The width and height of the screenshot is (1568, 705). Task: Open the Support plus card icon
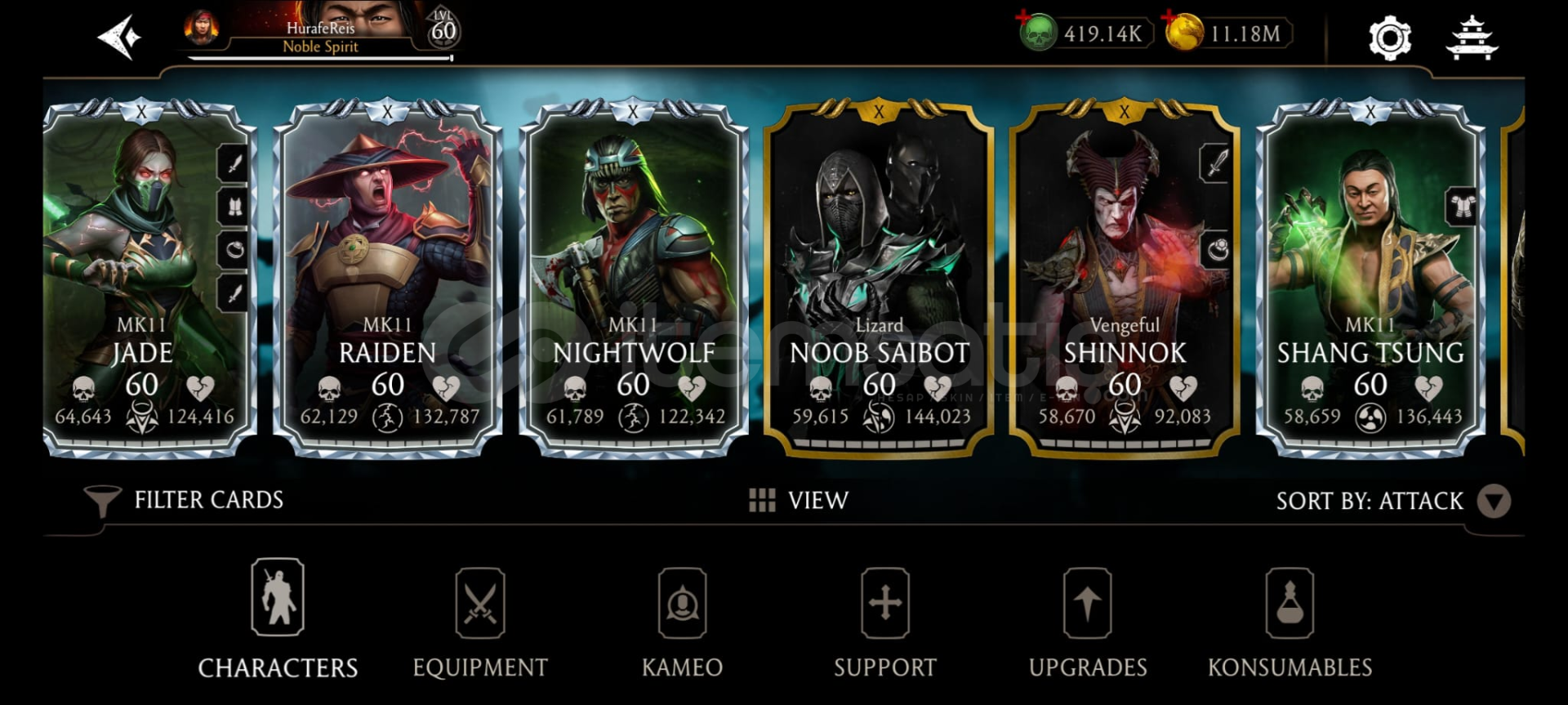(884, 604)
